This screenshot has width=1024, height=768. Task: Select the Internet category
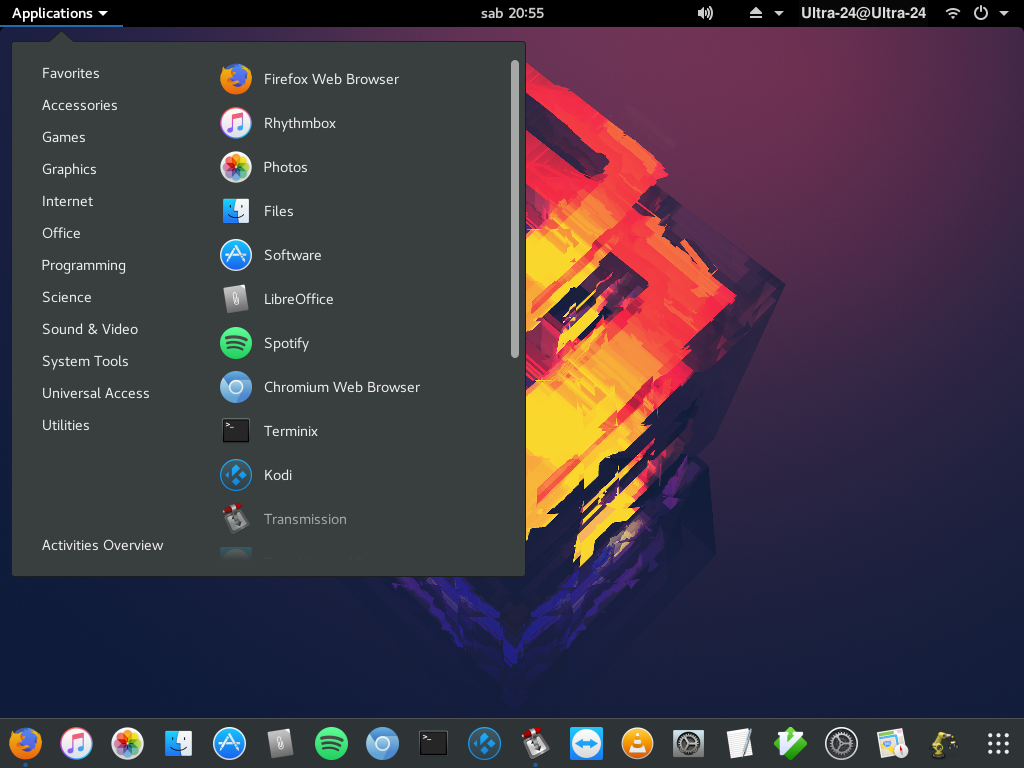tap(67, 201)
